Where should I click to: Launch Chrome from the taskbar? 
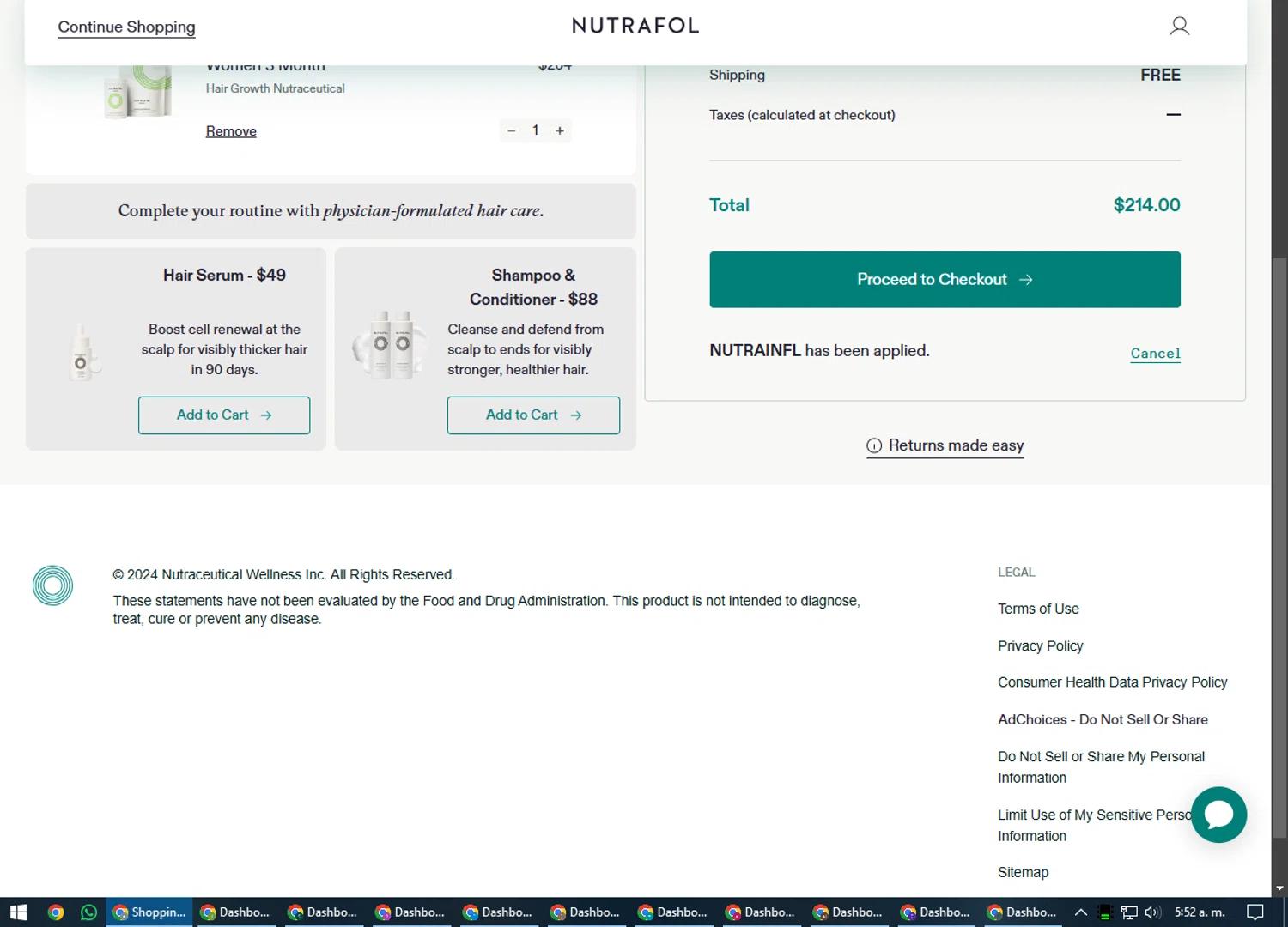(x=56, y=912)
